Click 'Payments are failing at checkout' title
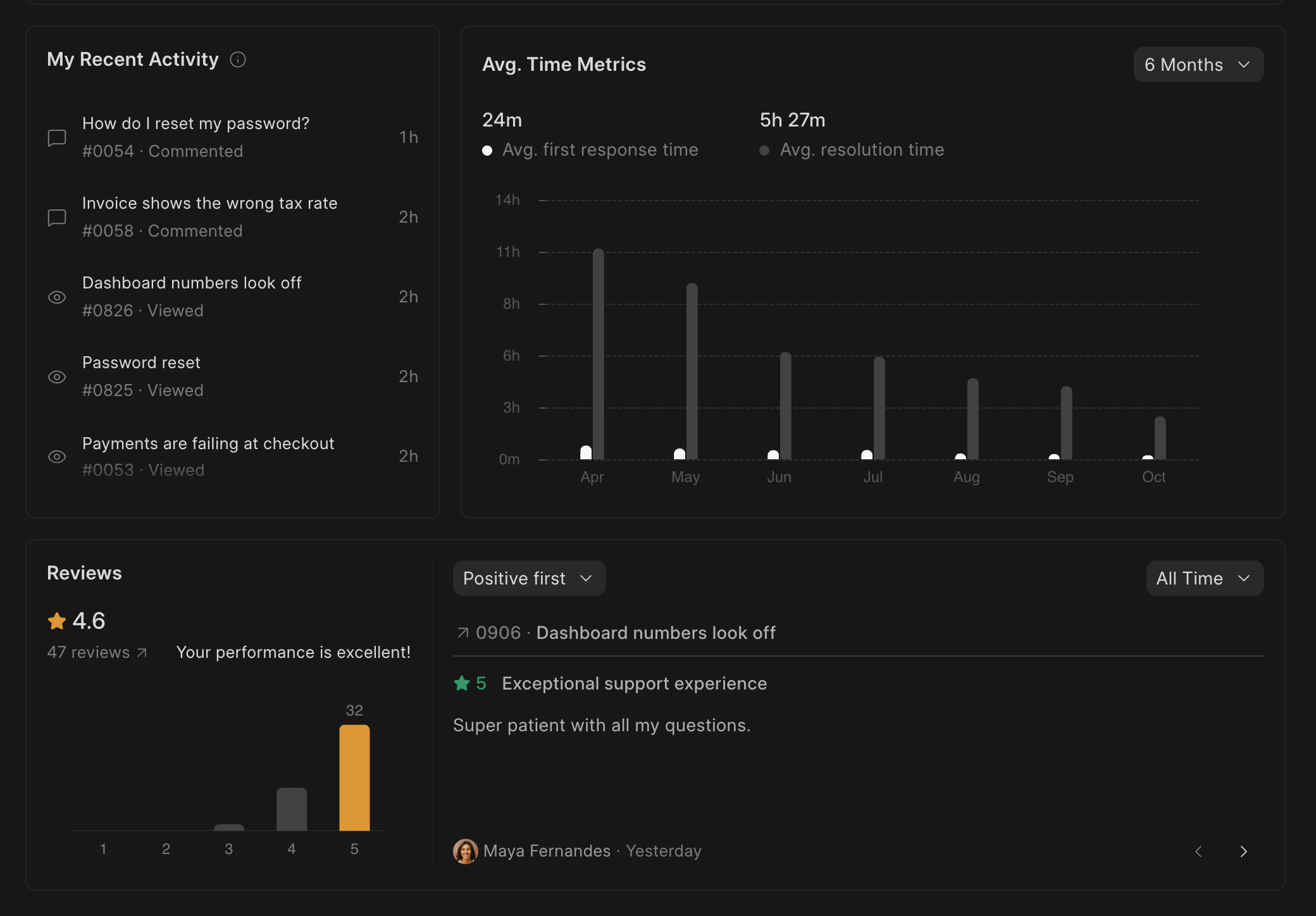The image size is (1316, 916). [208, 443]
